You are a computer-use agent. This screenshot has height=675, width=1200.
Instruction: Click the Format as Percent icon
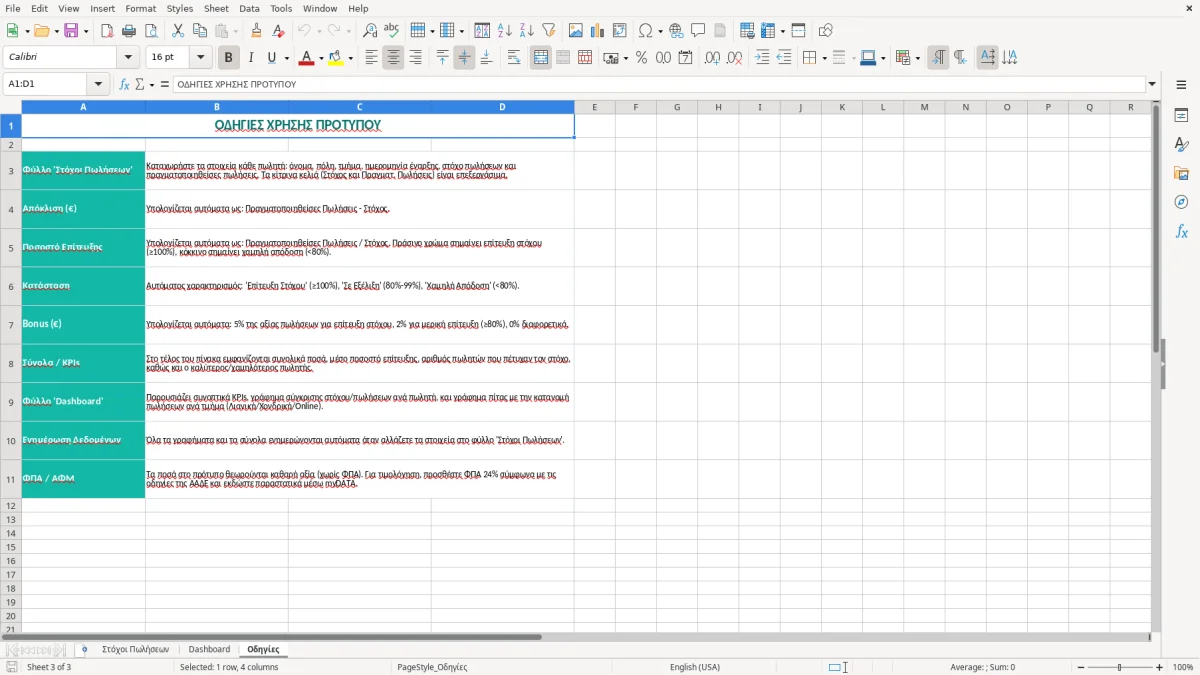641,58
